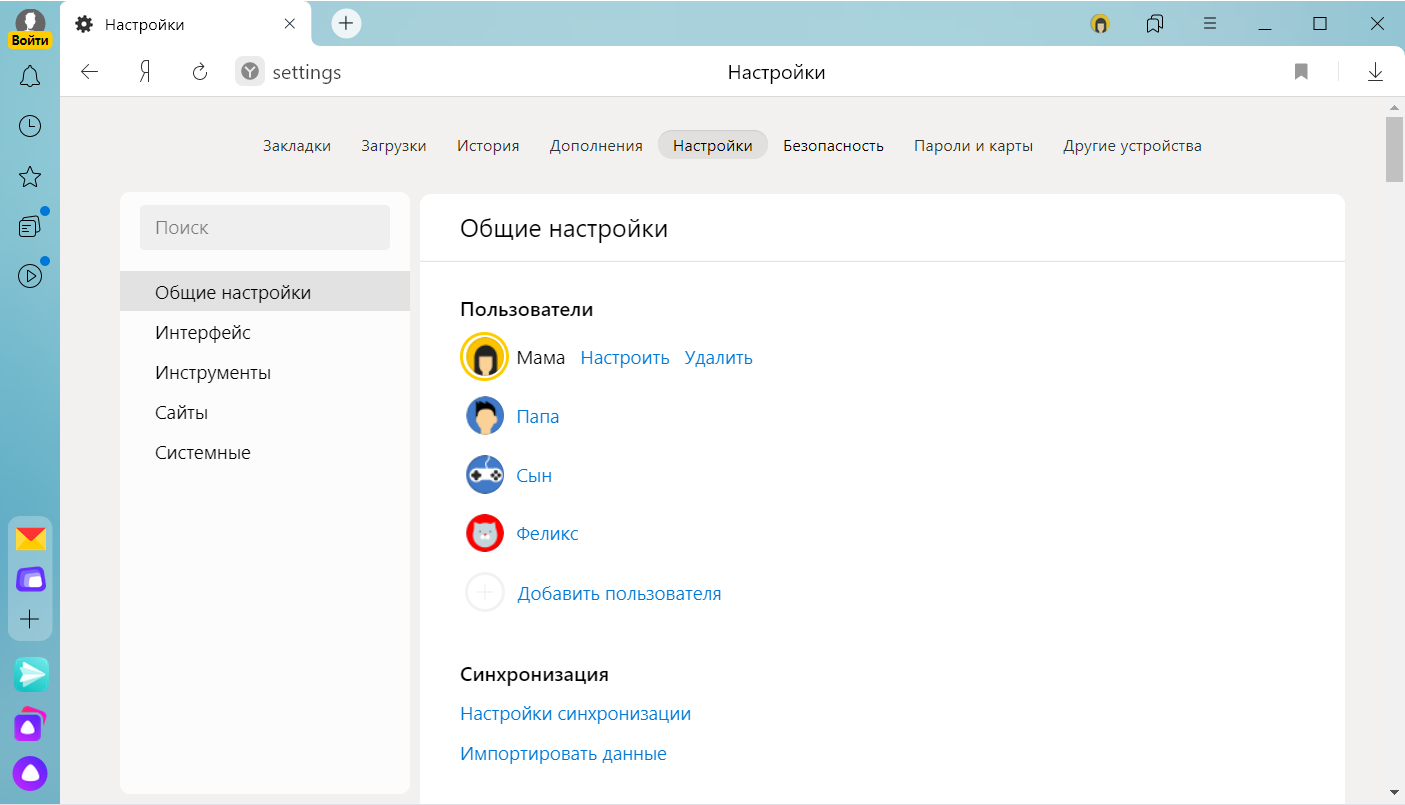
Task: Click Настроить for user Мама
Action: [x=625, y=357]
